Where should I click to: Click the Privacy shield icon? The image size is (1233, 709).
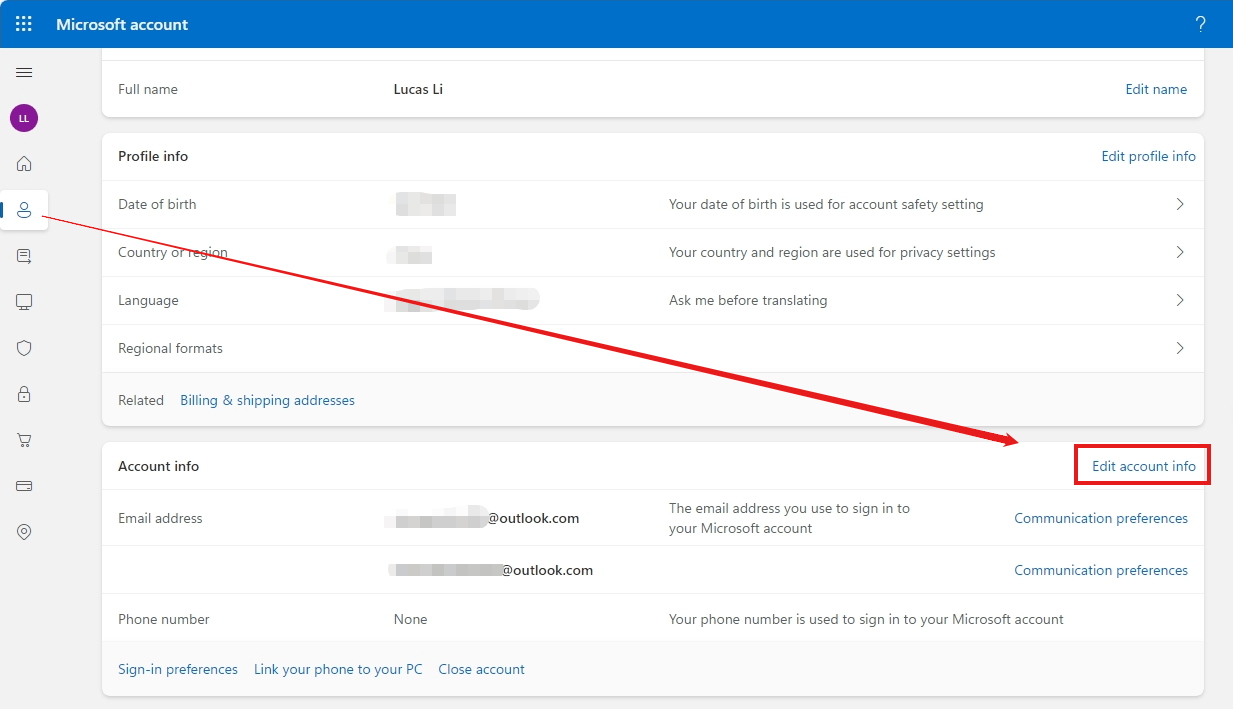[23, 348]
